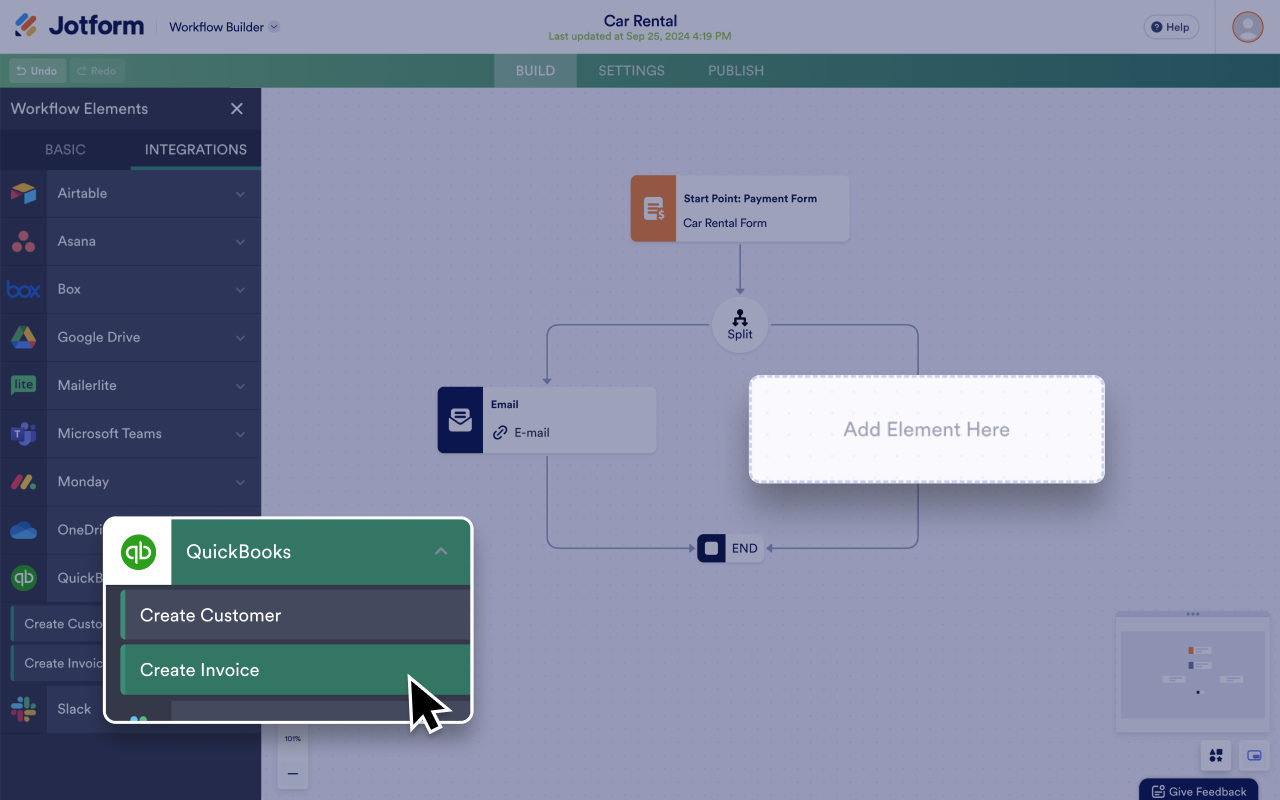The image size is (1280, 800).
Task: Expand the Monday integration chevron
Action: point(240,482)
